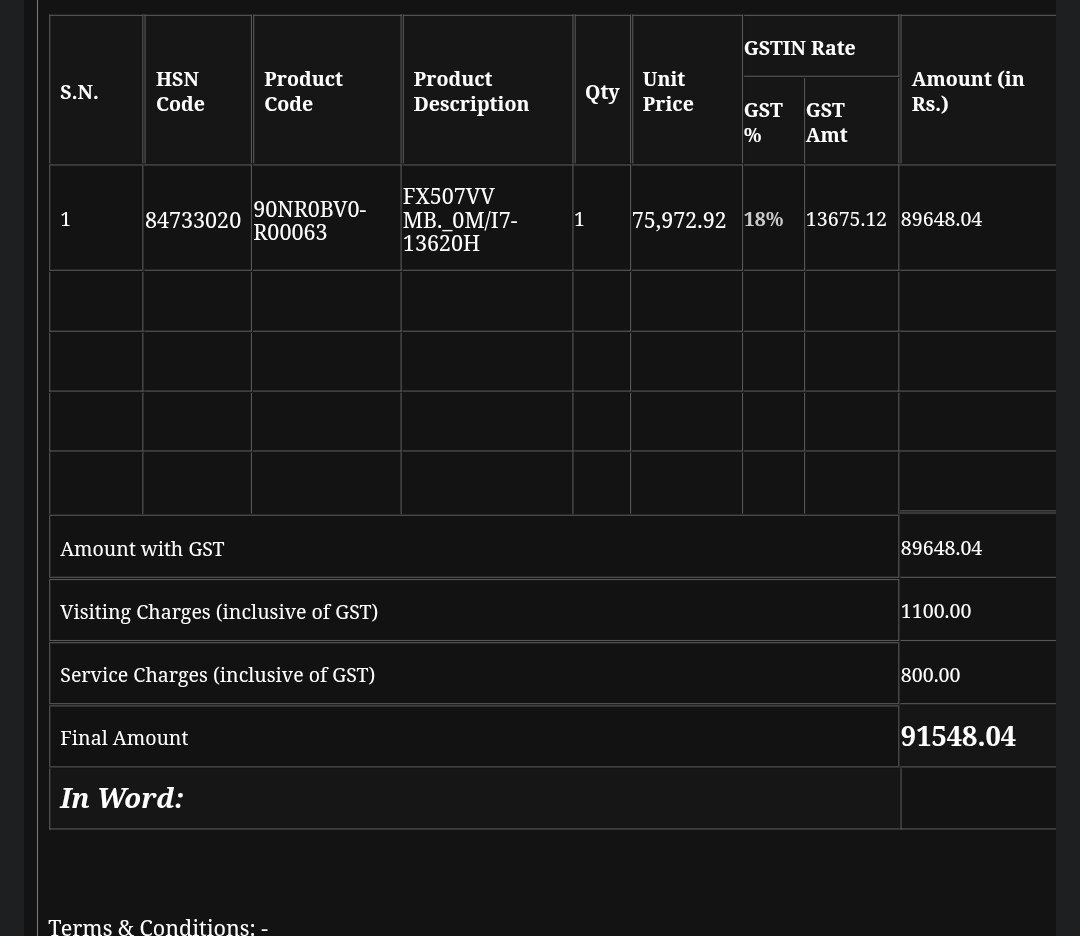This screenshot has height=936, width=1080.
Task: Click the HSN Code column header
Action: pos(180,92)
